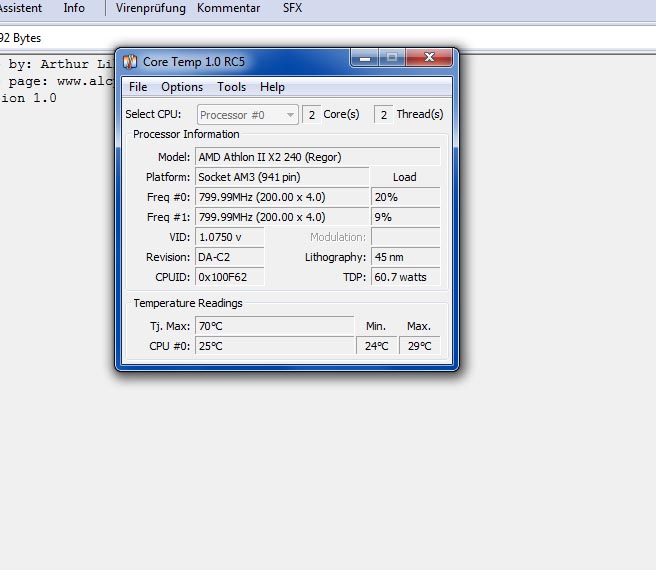
Task: Minimize the Core Temp window
Action: coord(365,57)
